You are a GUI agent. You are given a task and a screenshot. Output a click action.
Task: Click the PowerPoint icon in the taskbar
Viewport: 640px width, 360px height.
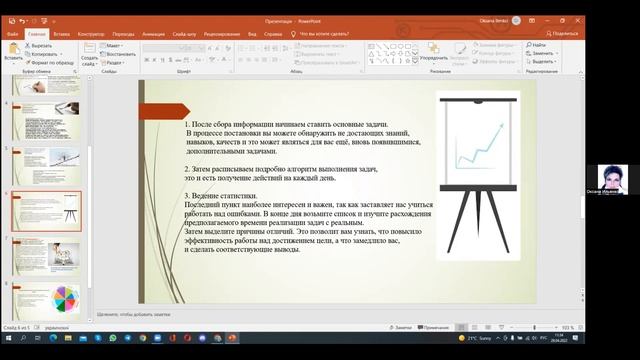point(232,338)
